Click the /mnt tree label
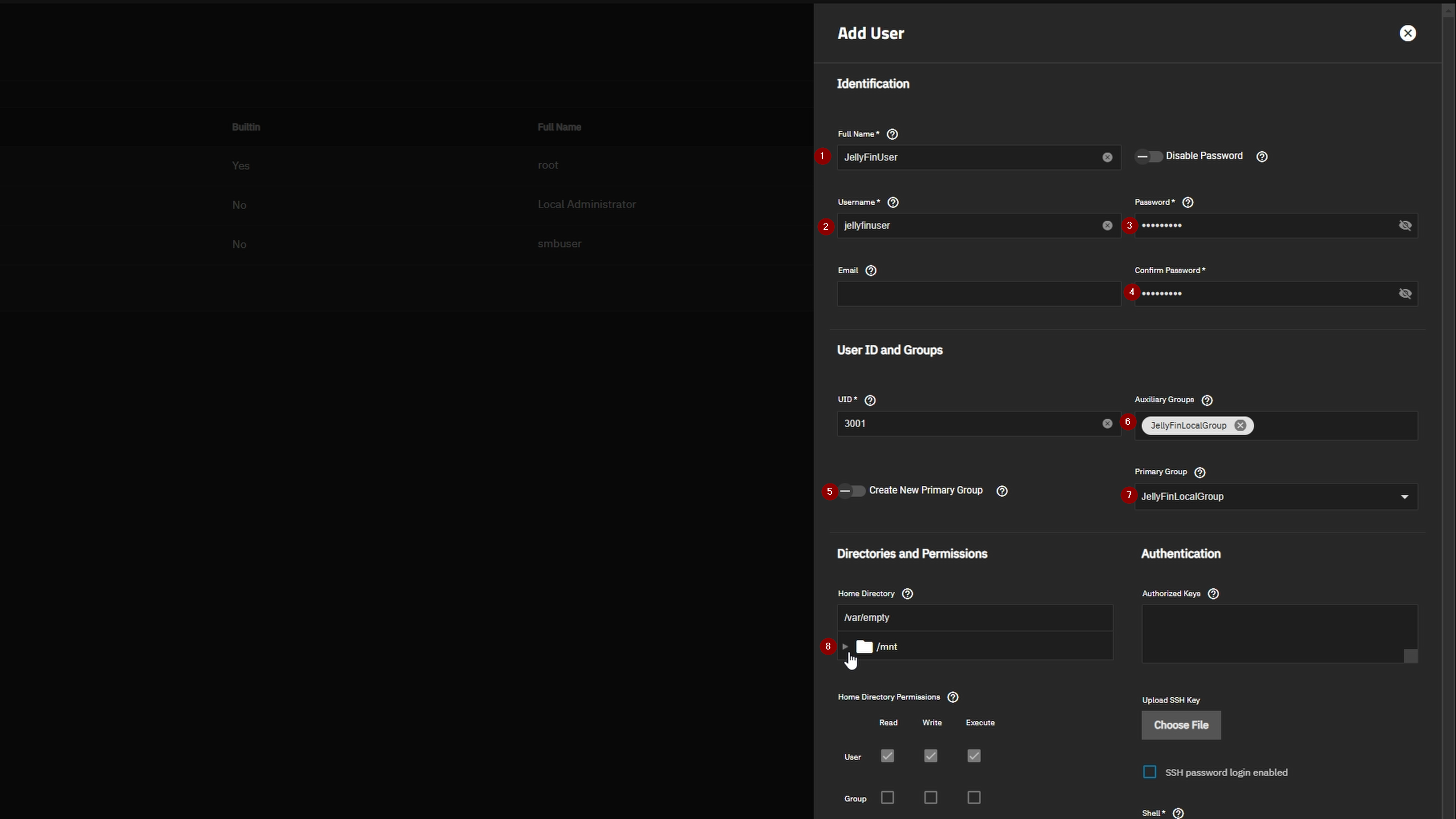The height and width of the screenshot is (819, 1456). click(x=887, y=647)
